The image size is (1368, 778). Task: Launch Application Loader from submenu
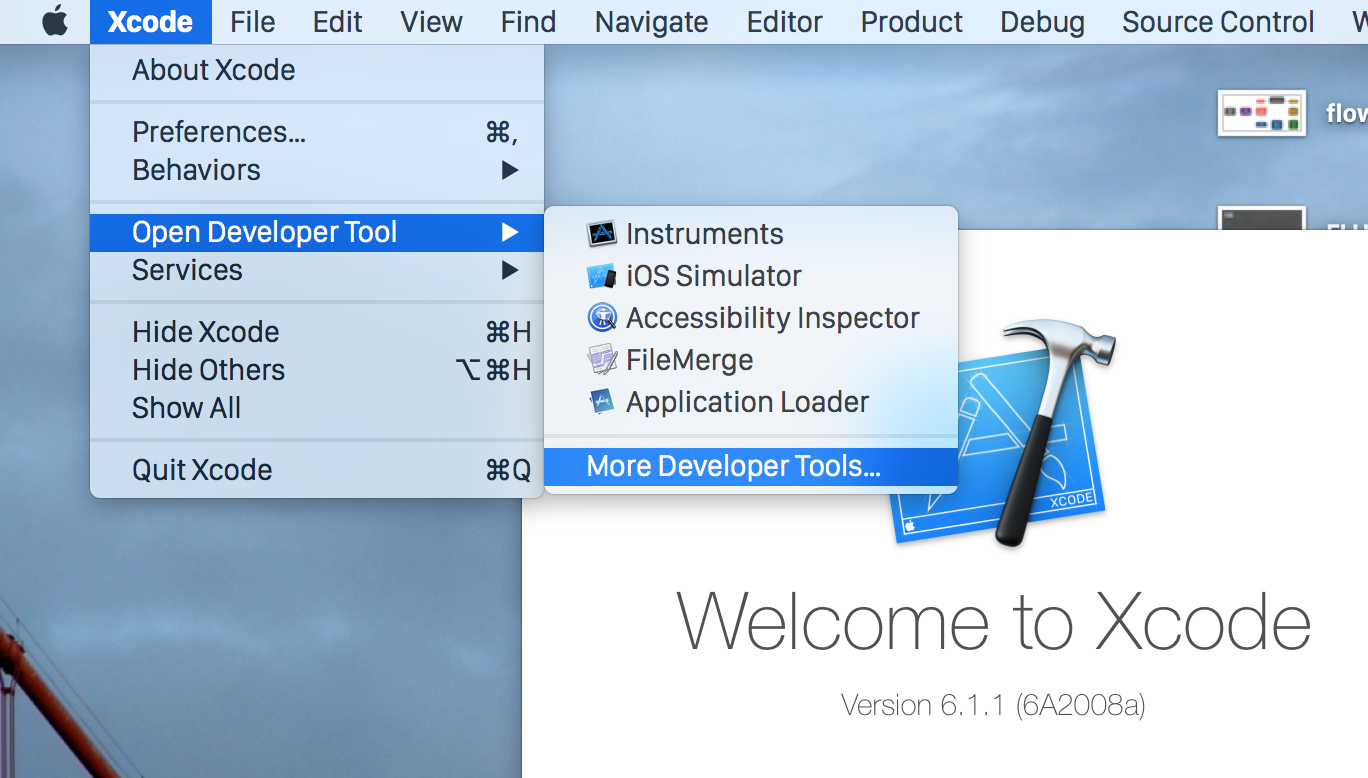[x=751, y=402]
